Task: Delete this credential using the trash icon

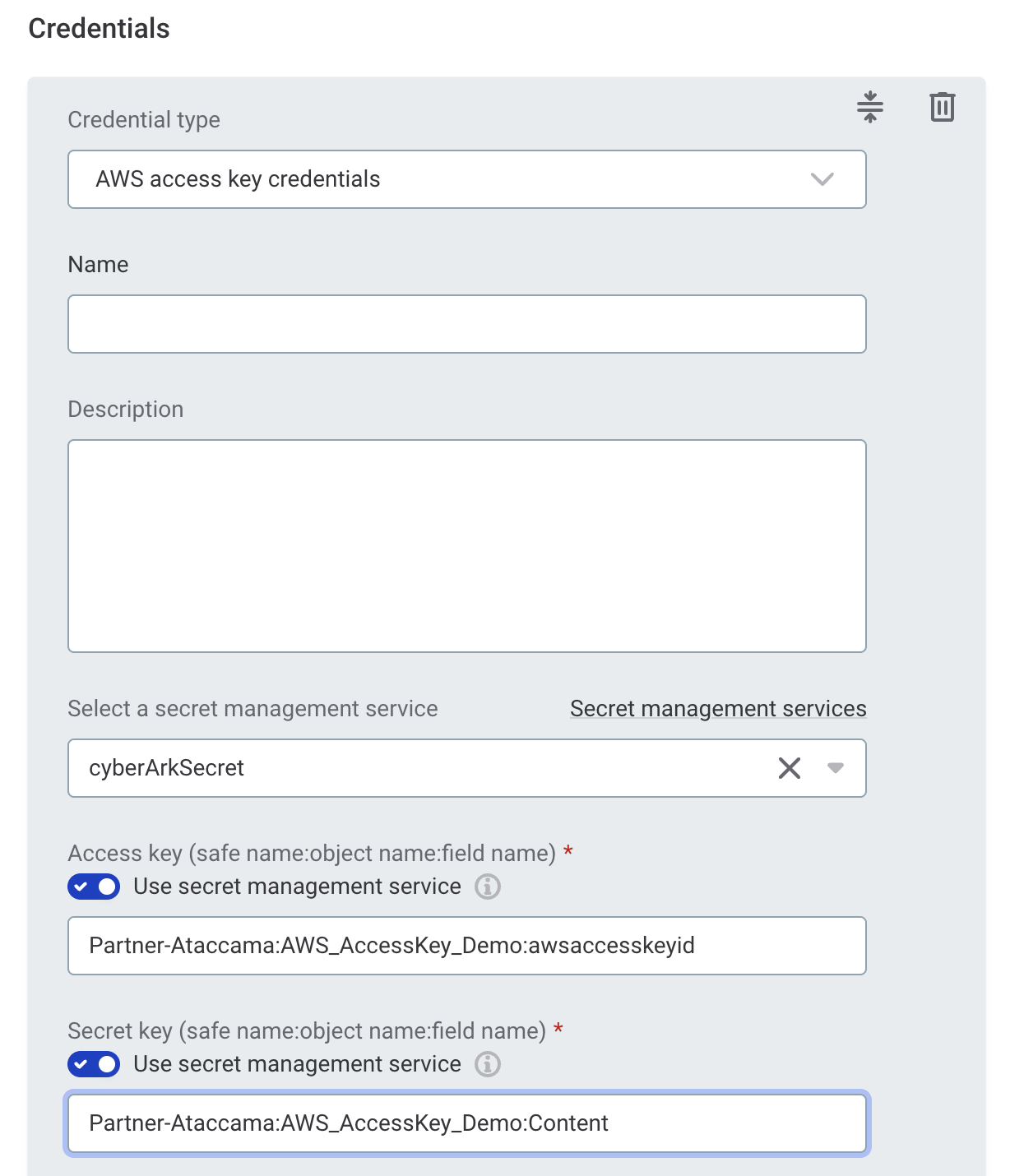Action: pos(942,107)
